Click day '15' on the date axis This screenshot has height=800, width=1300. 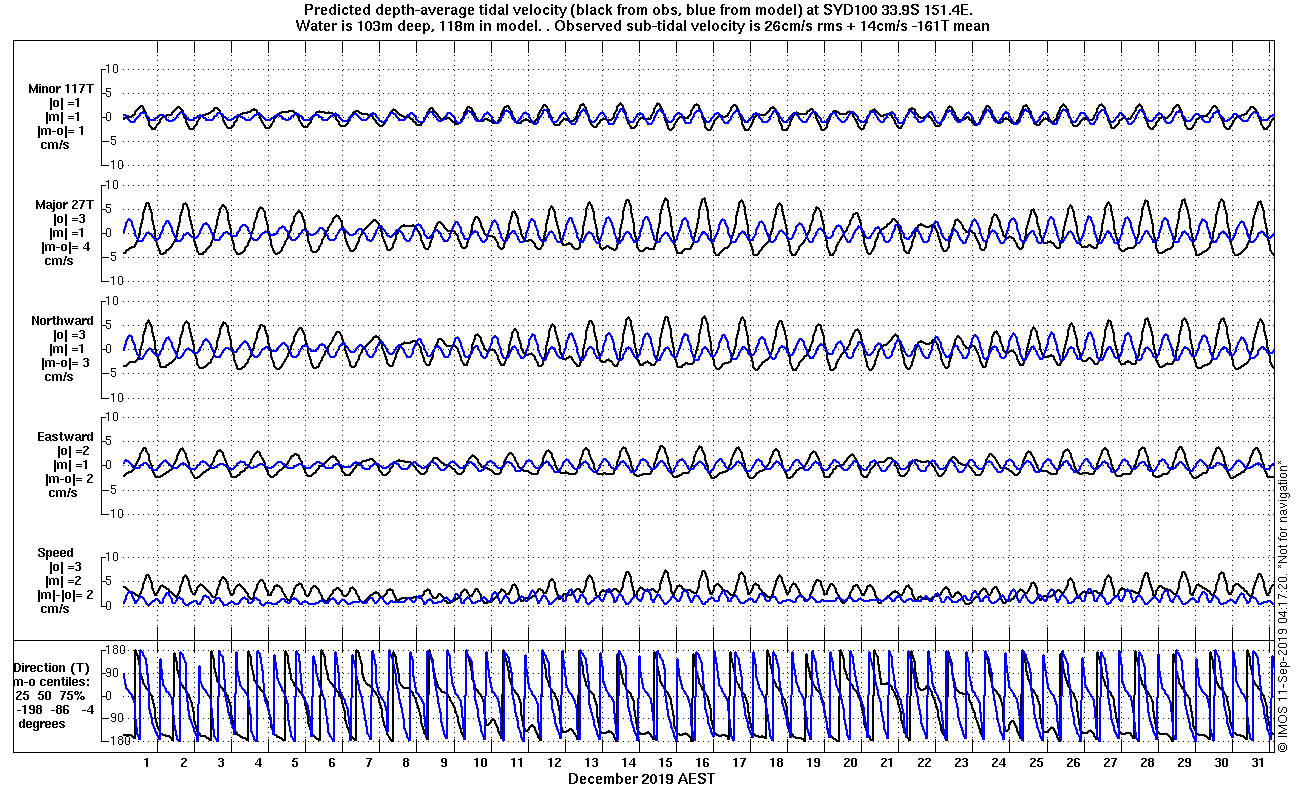pyautogui.click(x=665, y=763)
